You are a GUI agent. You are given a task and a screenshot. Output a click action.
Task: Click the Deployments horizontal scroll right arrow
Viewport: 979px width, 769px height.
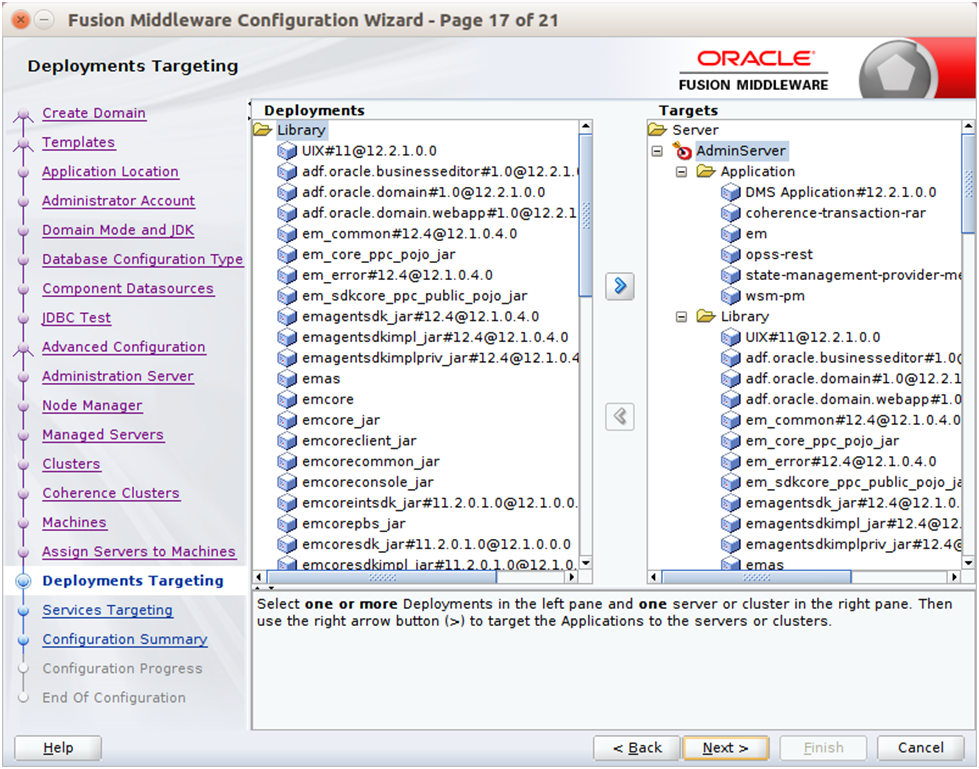pos(571,577)
